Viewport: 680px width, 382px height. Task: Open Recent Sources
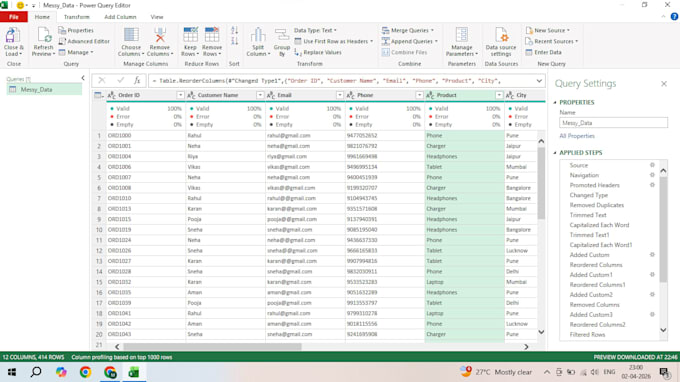pos(551,41)
